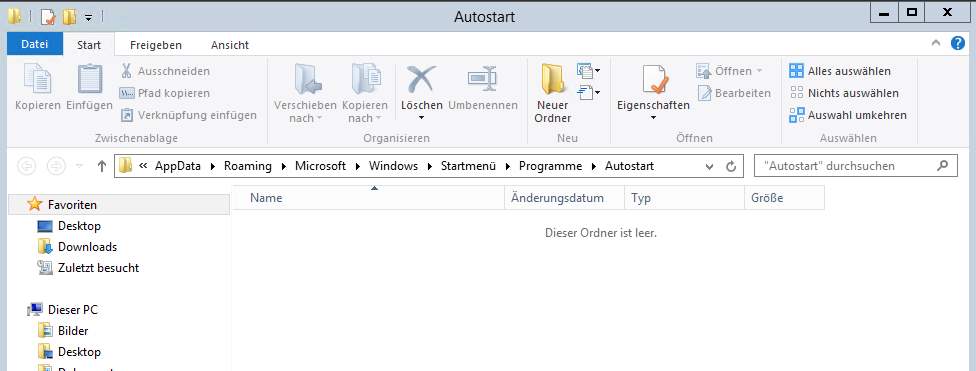Click the up arrow navigation button
This screenshot has width=976, height=371.
[x=102, y=166]
